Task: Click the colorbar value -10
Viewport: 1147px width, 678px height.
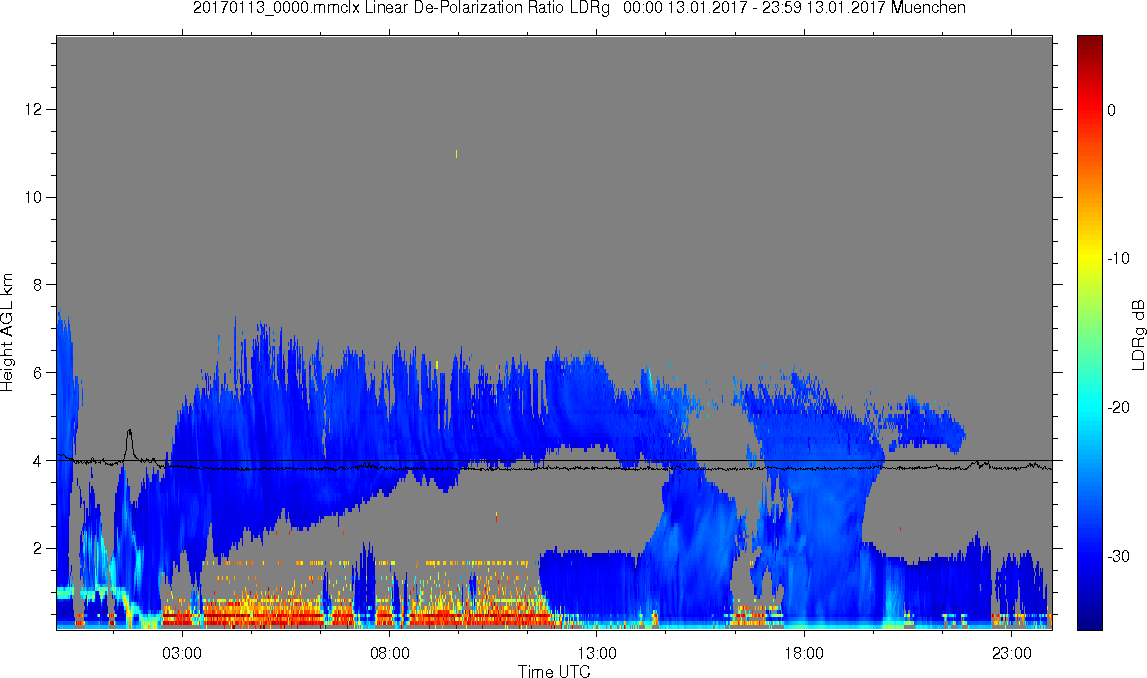Action: [1118, 258]
